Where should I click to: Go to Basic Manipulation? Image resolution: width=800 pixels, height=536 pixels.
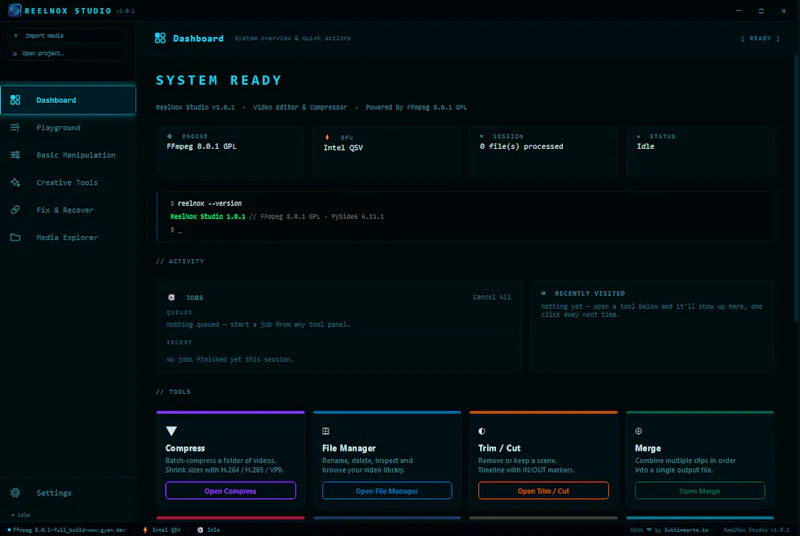(68, 155)
